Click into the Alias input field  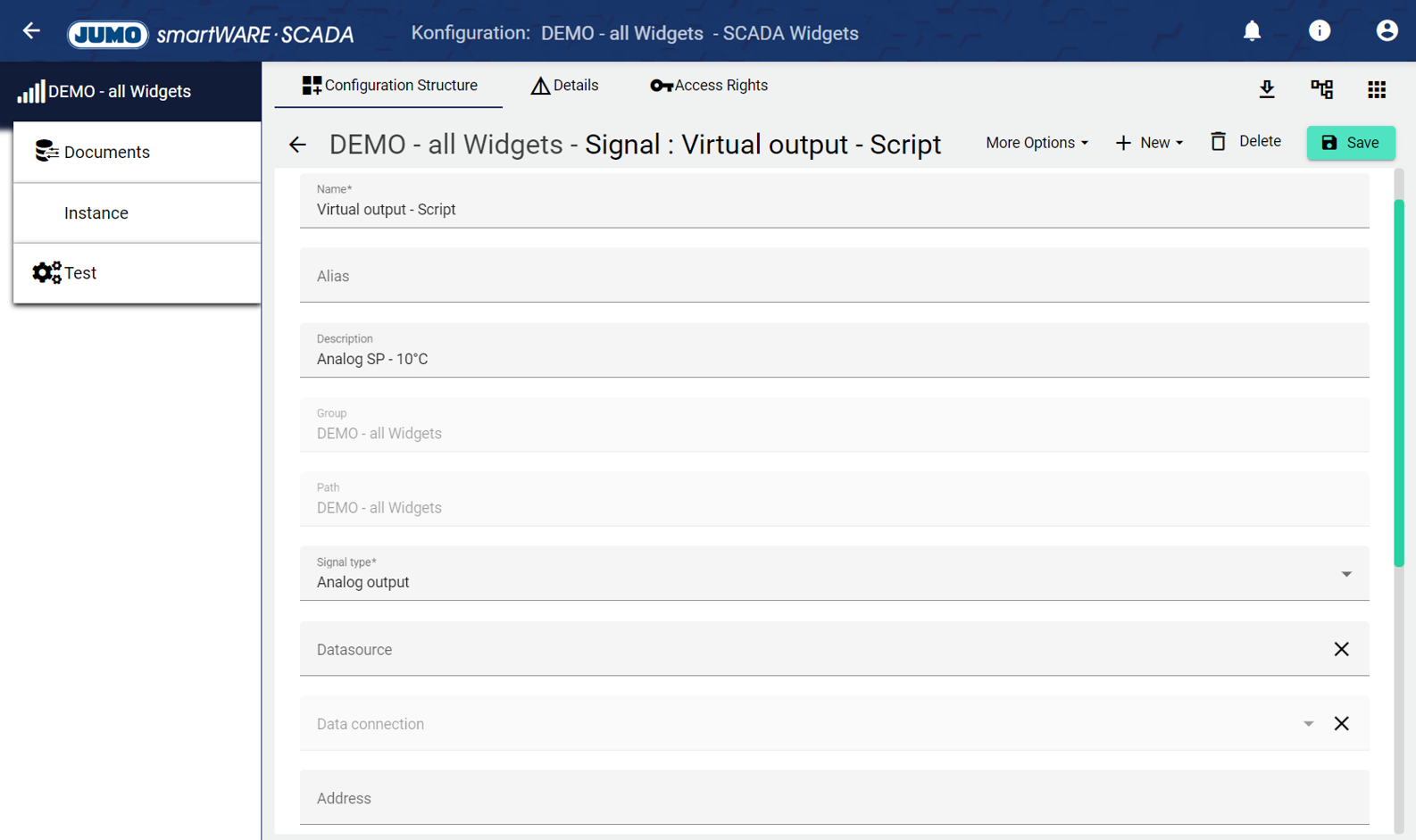[833, 277]
